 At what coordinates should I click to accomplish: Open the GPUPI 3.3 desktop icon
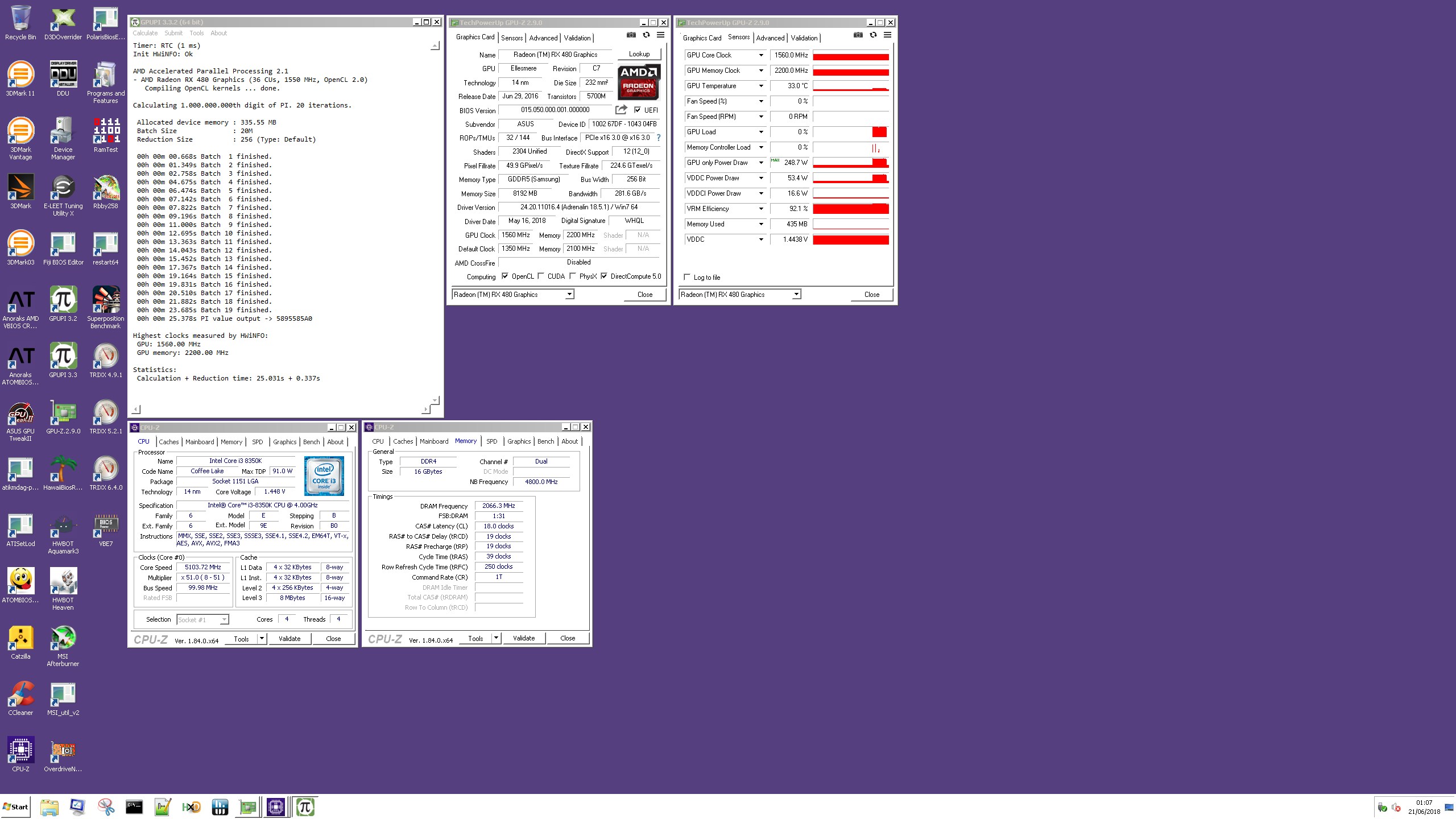pos(63,361)
